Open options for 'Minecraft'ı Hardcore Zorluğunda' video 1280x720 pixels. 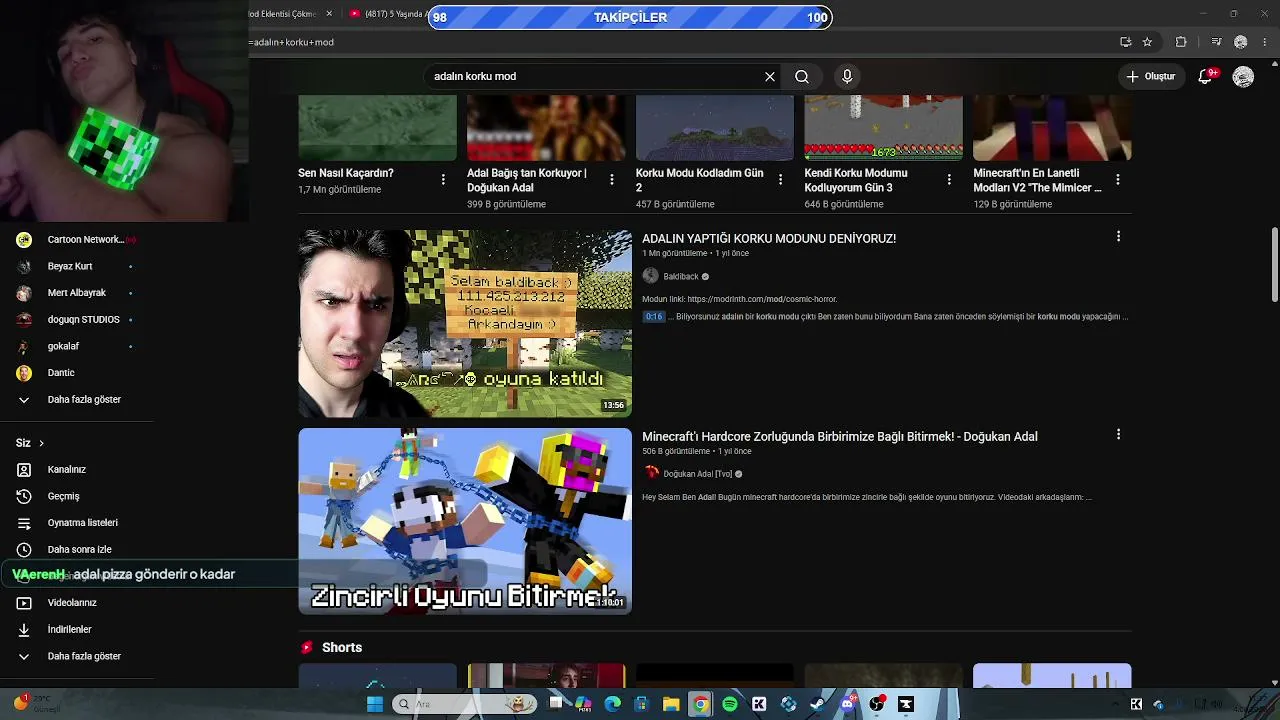(1118, 435)
